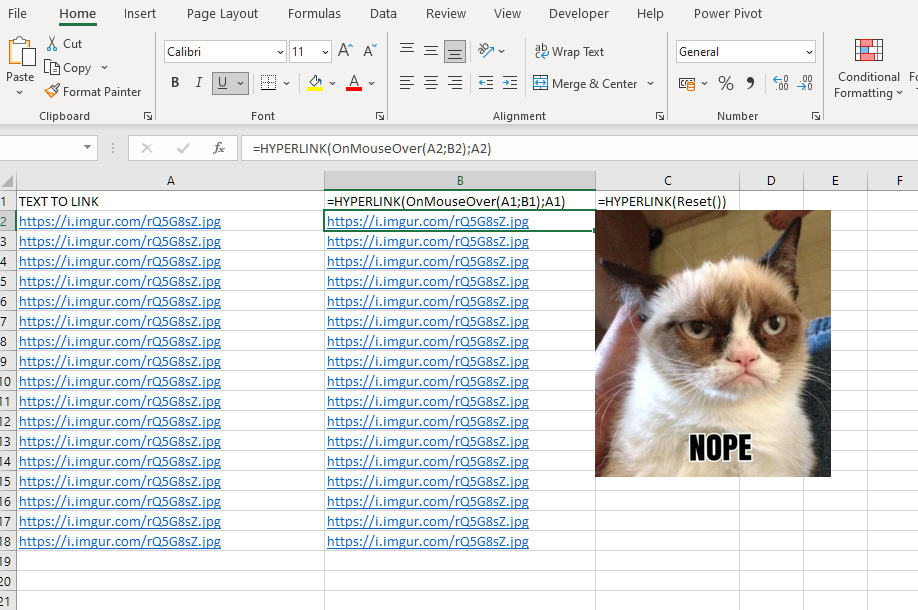
Task: Apply red font color
Action: [354, 83]
